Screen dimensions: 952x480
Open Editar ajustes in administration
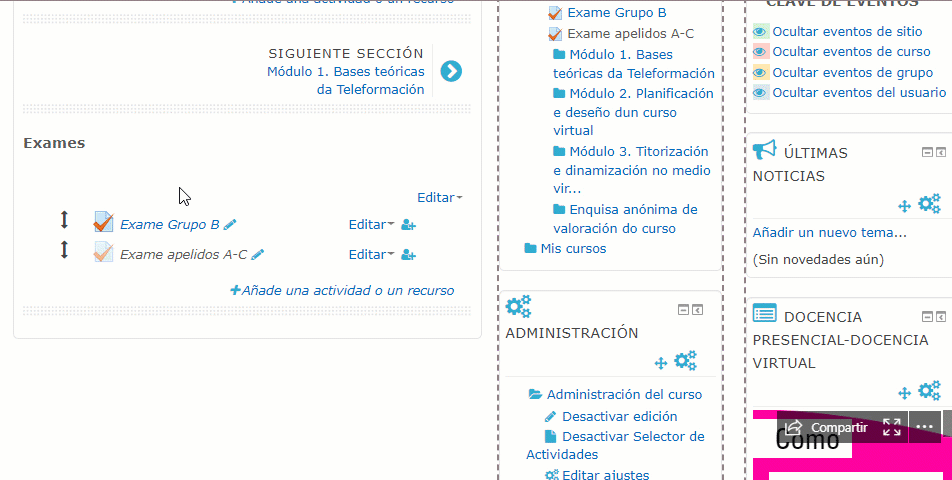[605, 475]
